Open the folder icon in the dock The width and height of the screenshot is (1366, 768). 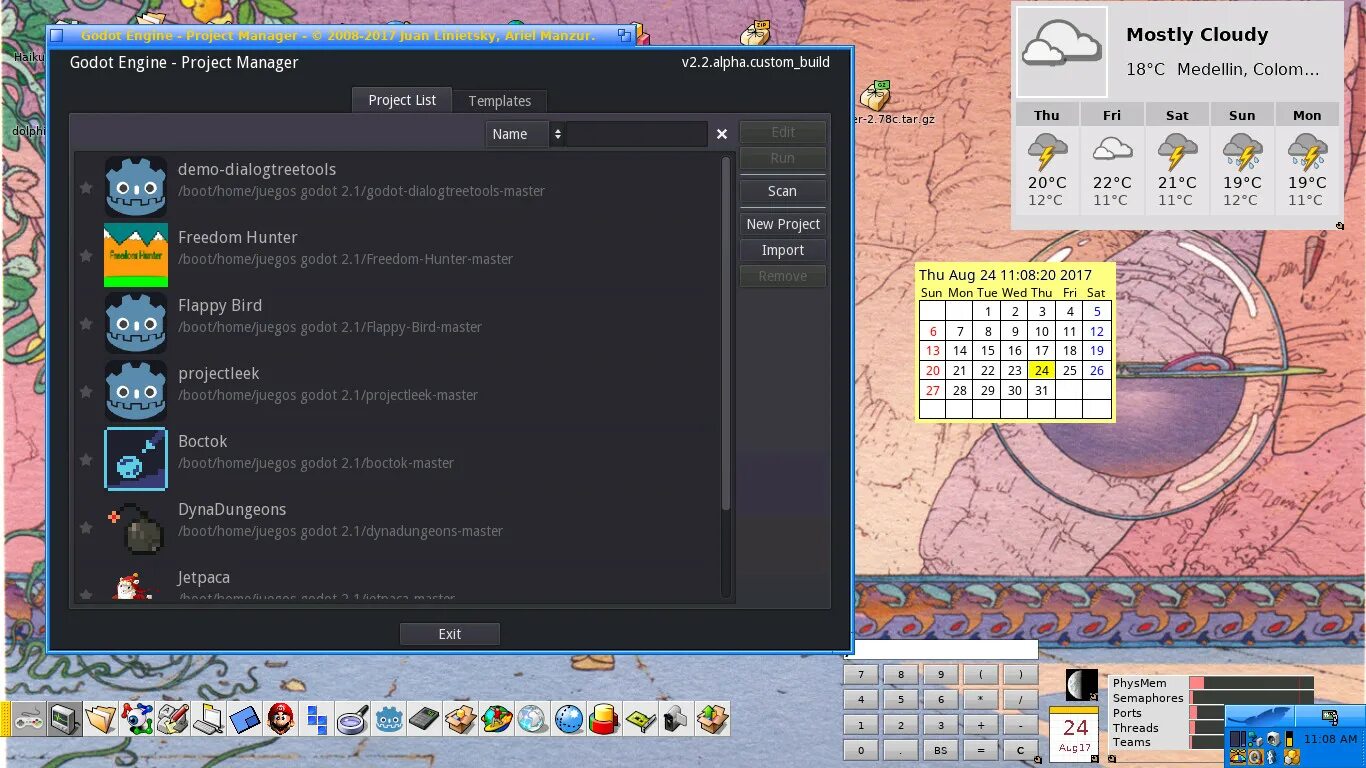click(101, 719)
